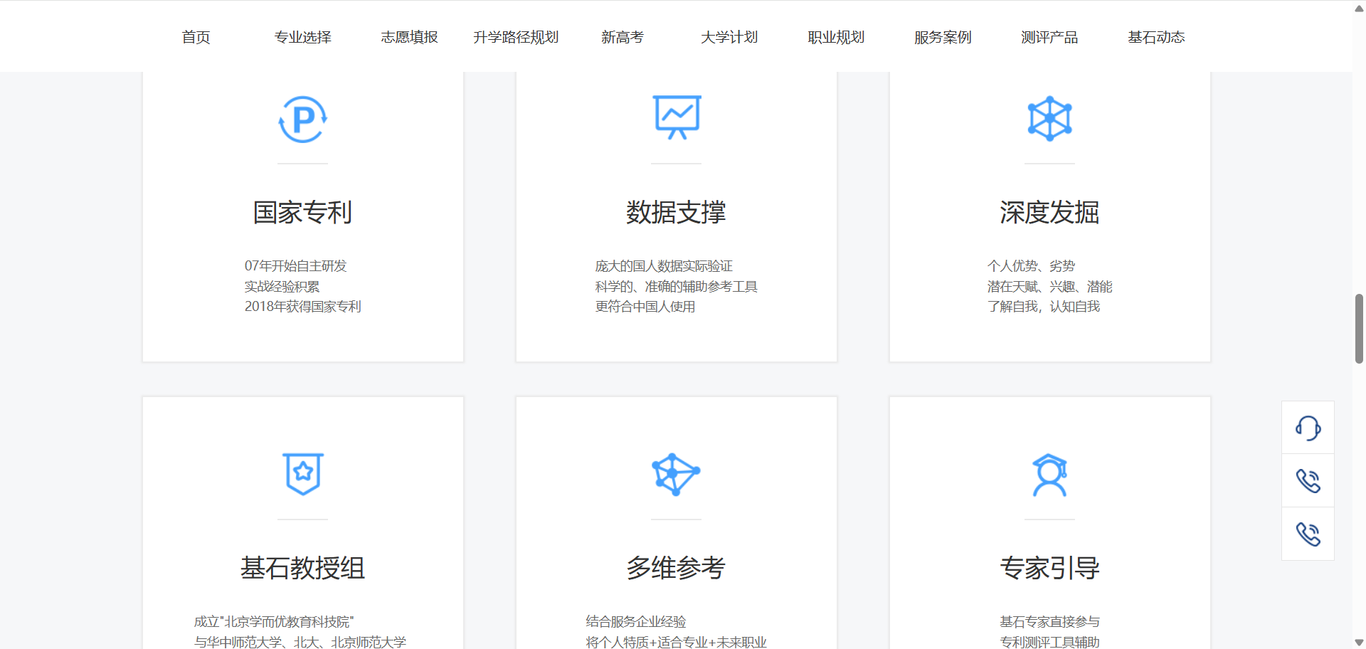Open 服务案例 menu item
1366x649 pixels.
click(x=943, y=37)
